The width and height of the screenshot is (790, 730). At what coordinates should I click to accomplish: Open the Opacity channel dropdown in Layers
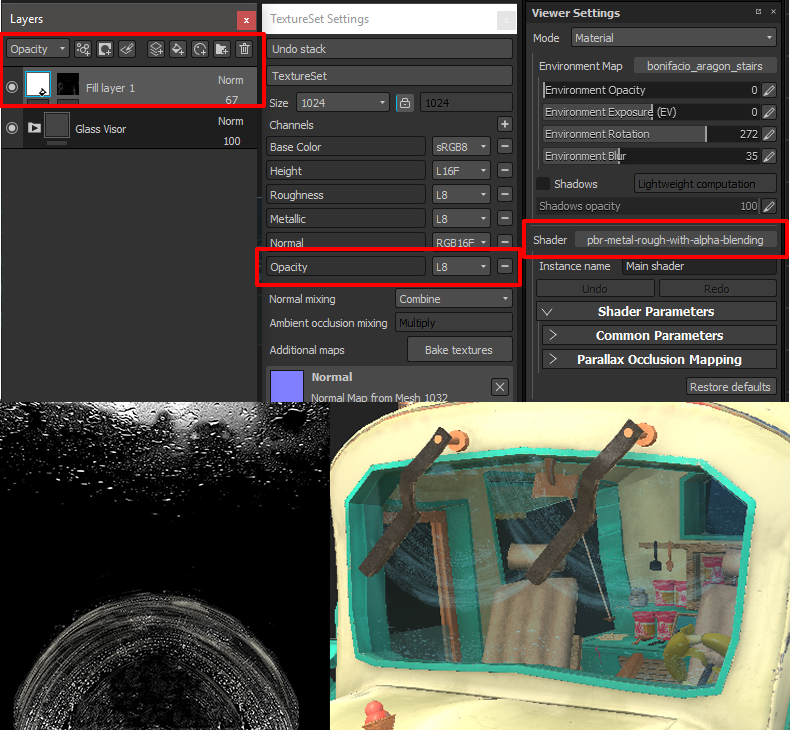click(x=38, y=49)
